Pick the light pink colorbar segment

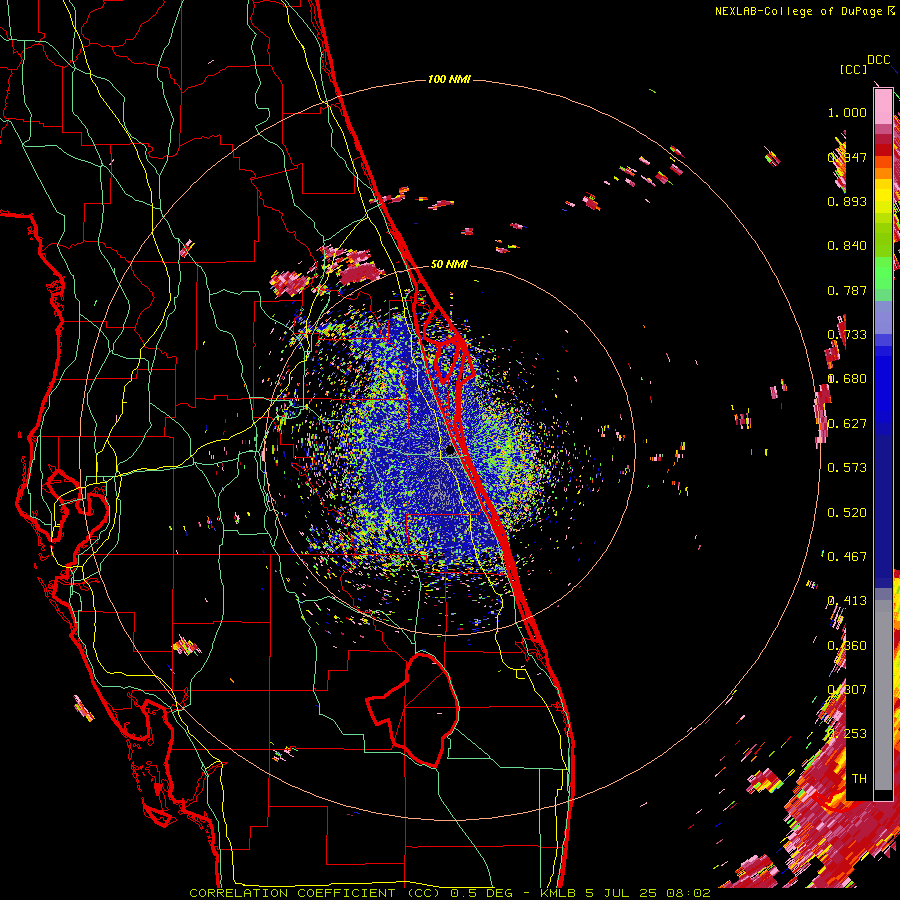(883, 106)
